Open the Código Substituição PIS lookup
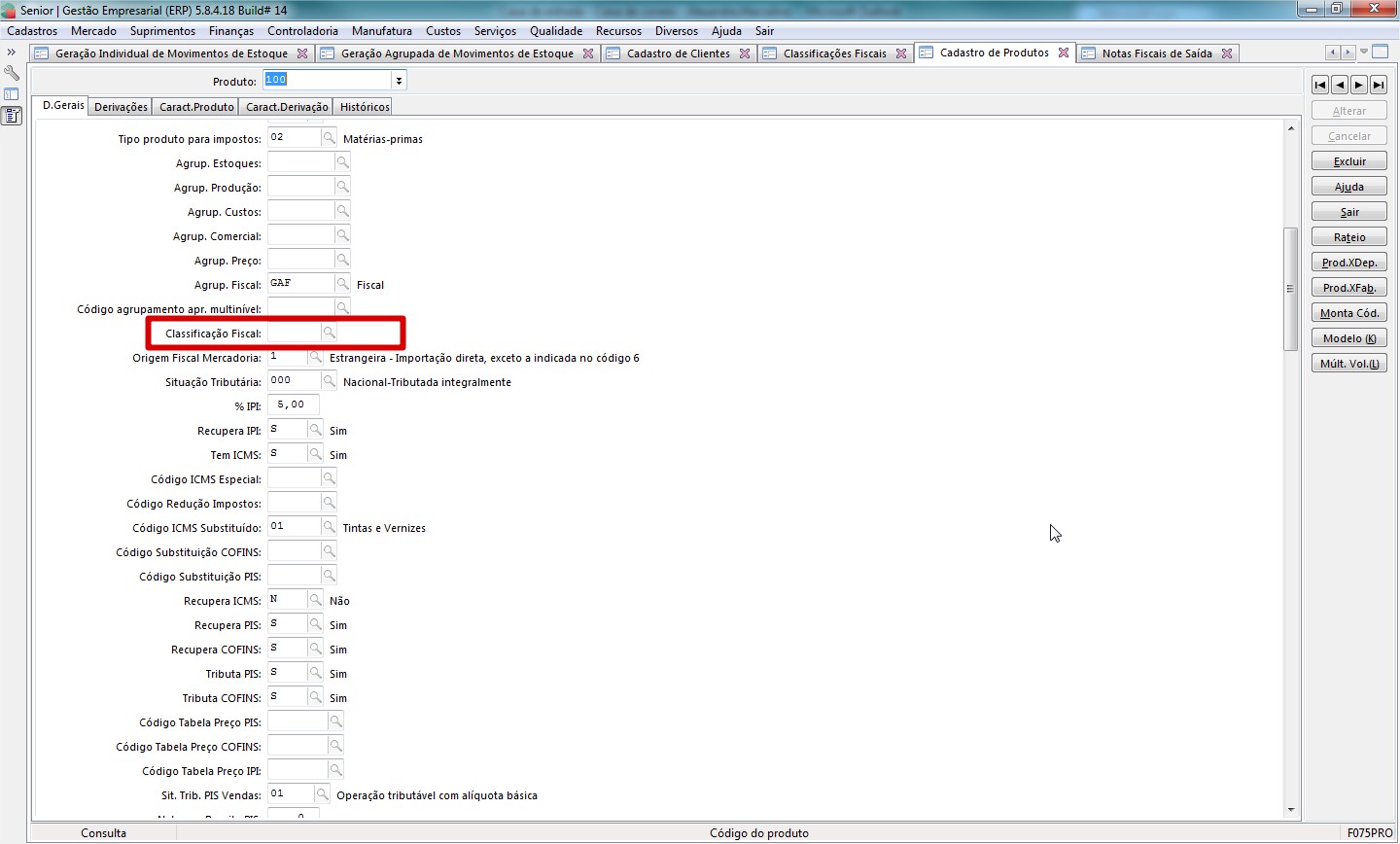The image size is (1400, 844). [x=330, y=576]
